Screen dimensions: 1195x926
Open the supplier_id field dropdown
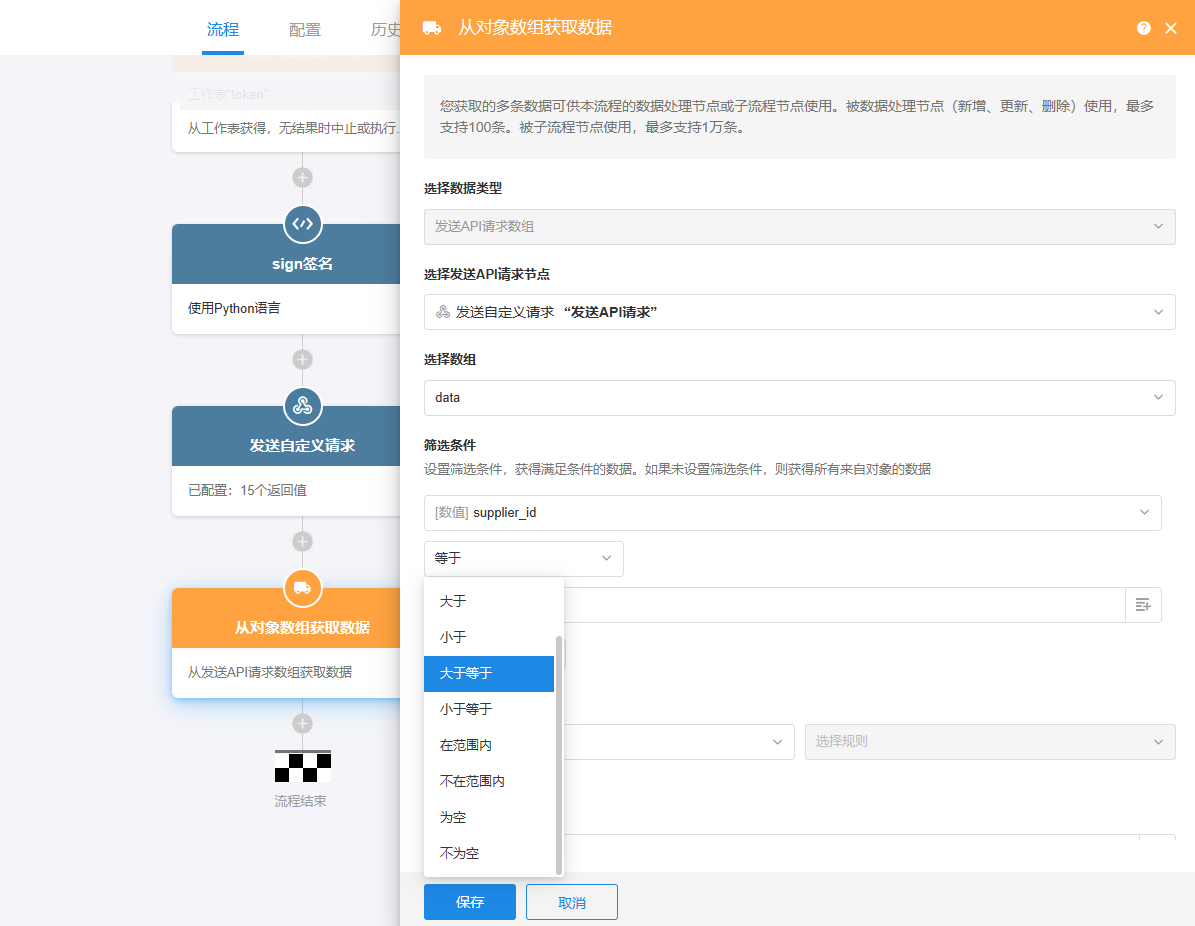pos(792,512)
